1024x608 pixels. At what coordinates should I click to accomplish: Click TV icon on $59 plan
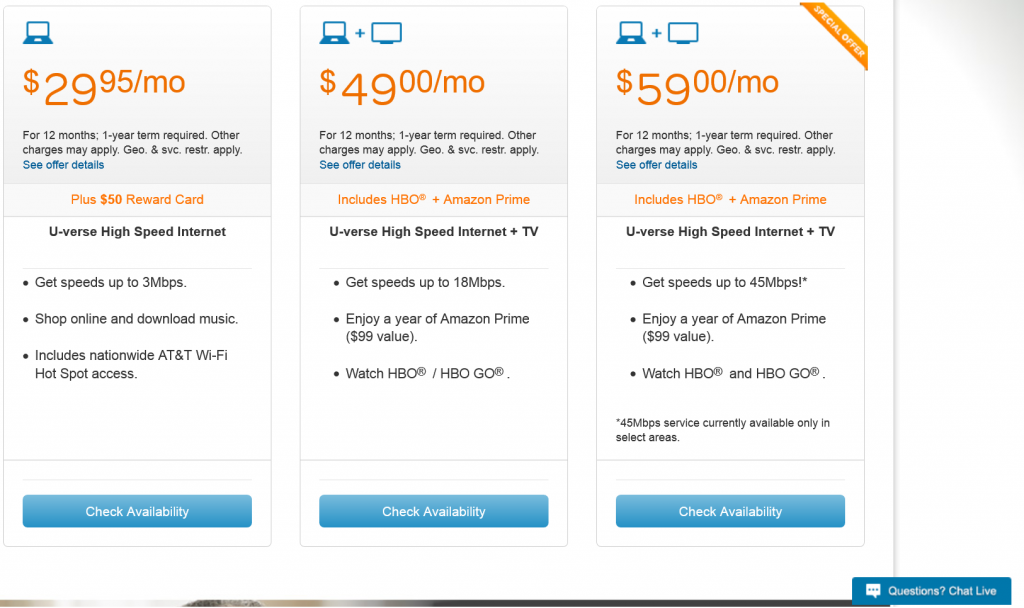[683, 33]
